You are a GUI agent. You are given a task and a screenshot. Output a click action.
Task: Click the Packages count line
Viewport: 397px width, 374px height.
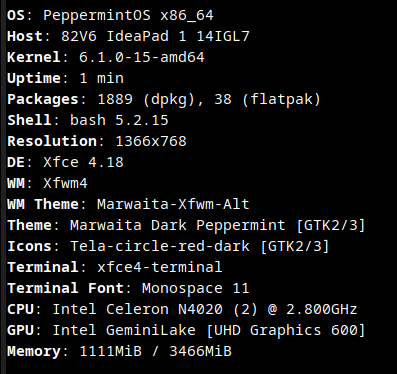(x=164, y=99)
